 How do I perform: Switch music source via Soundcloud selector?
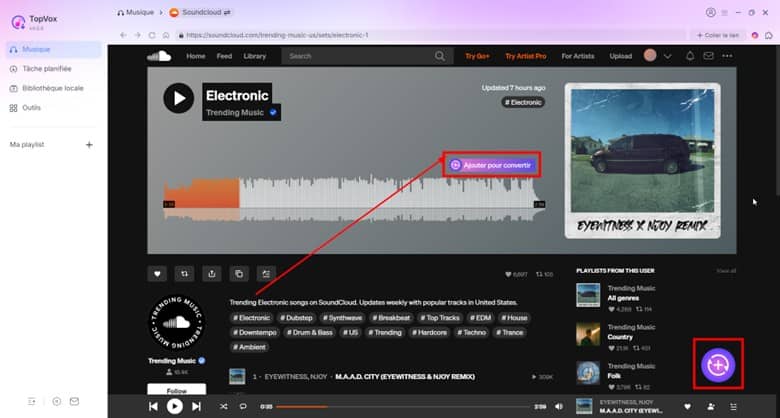pos(200,12)
